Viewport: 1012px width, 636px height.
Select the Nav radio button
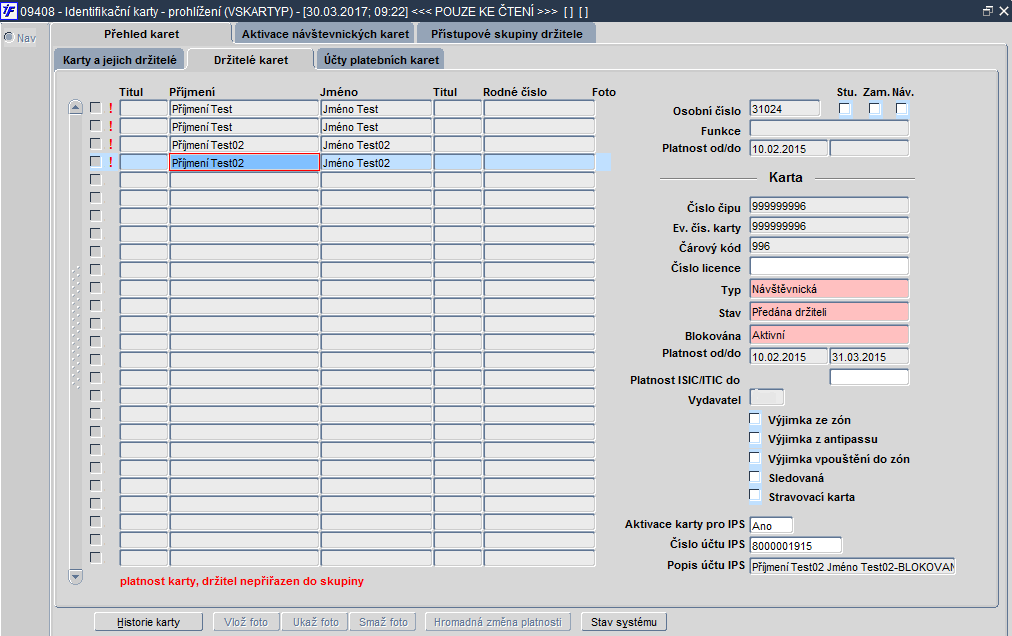[9, 37]
